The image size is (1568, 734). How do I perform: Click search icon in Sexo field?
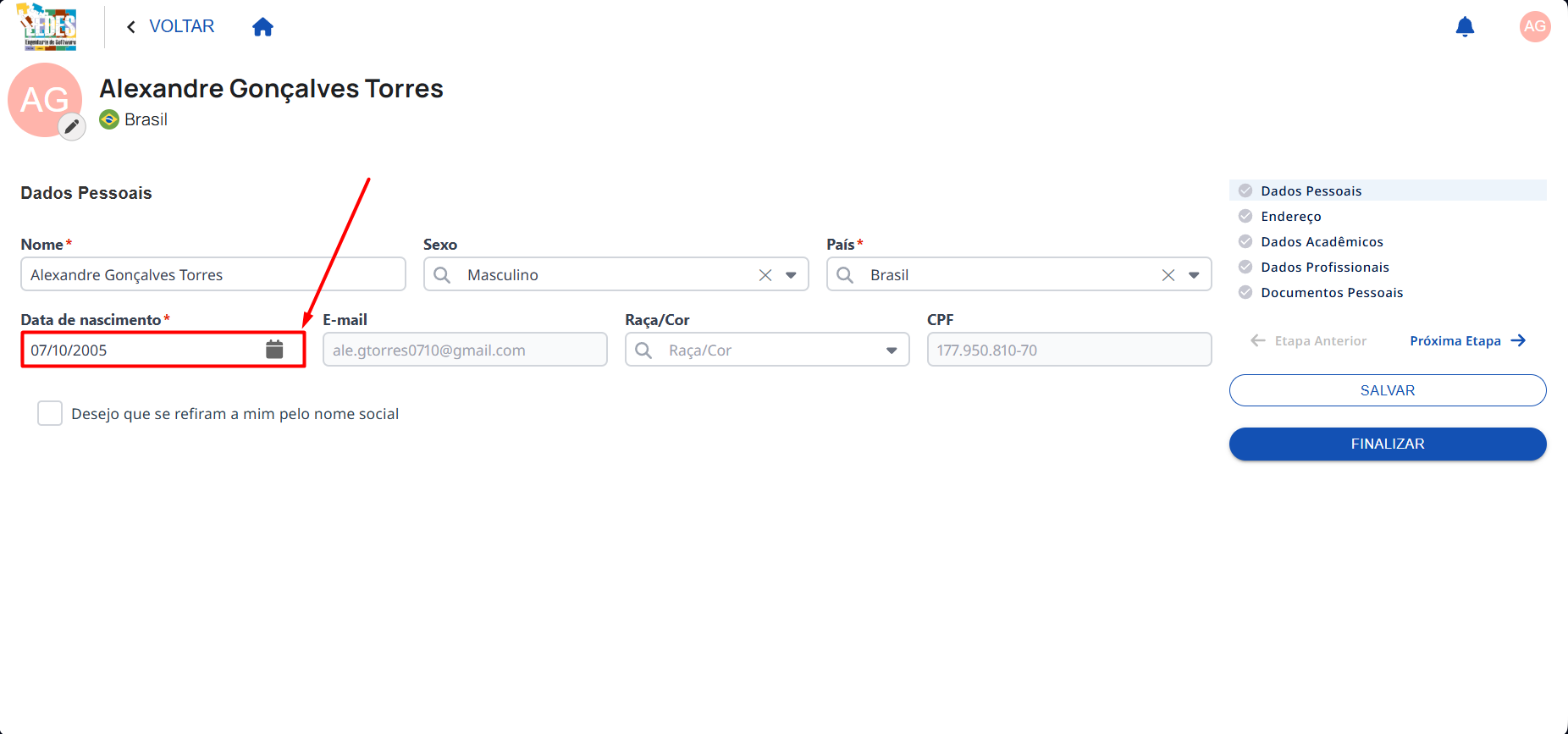(442, 274)
